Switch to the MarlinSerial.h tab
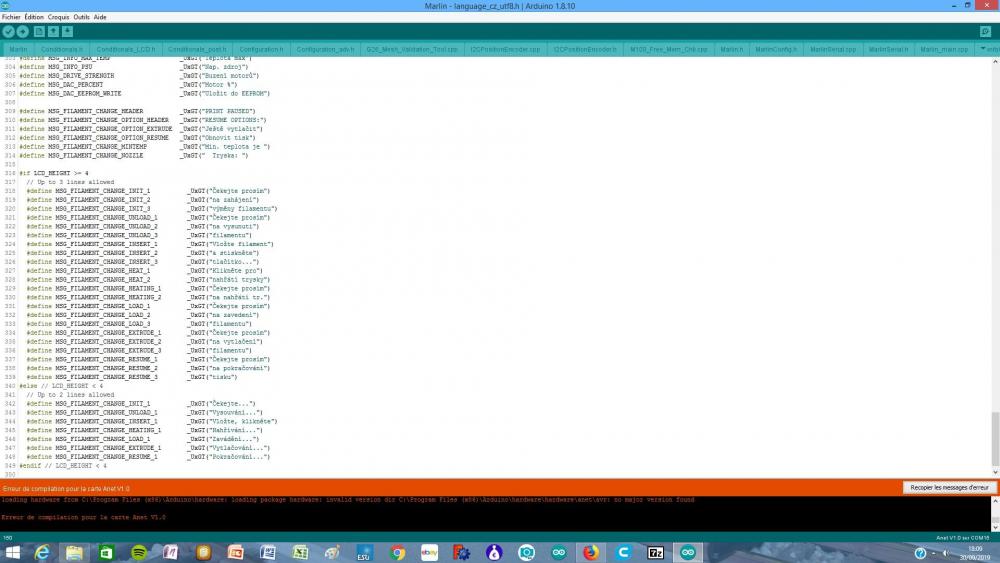Screen dimensions: 1000x563 888,49
